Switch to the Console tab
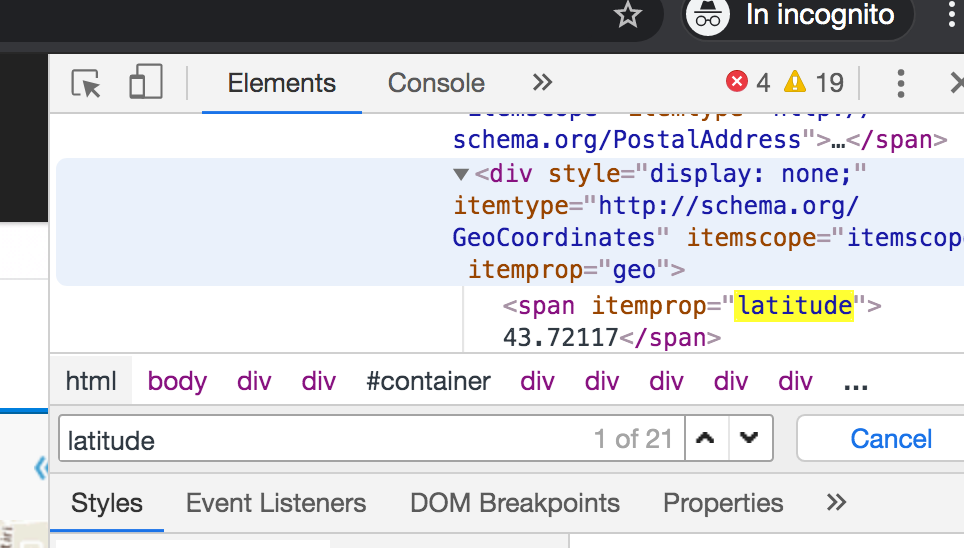Viewport: 964px width, 548px height. click(436, 83)
